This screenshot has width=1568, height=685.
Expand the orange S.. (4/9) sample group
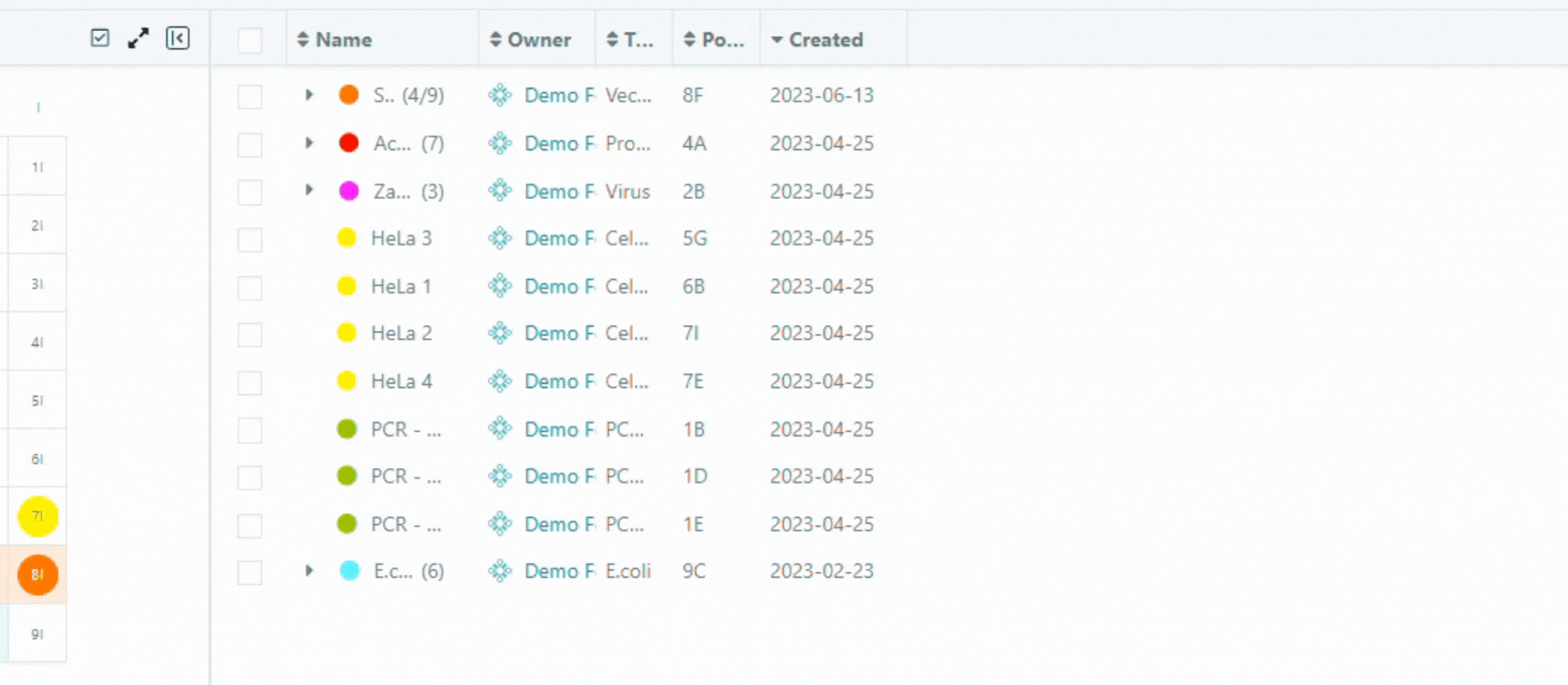pyautogui.click(x=309, y=95)
